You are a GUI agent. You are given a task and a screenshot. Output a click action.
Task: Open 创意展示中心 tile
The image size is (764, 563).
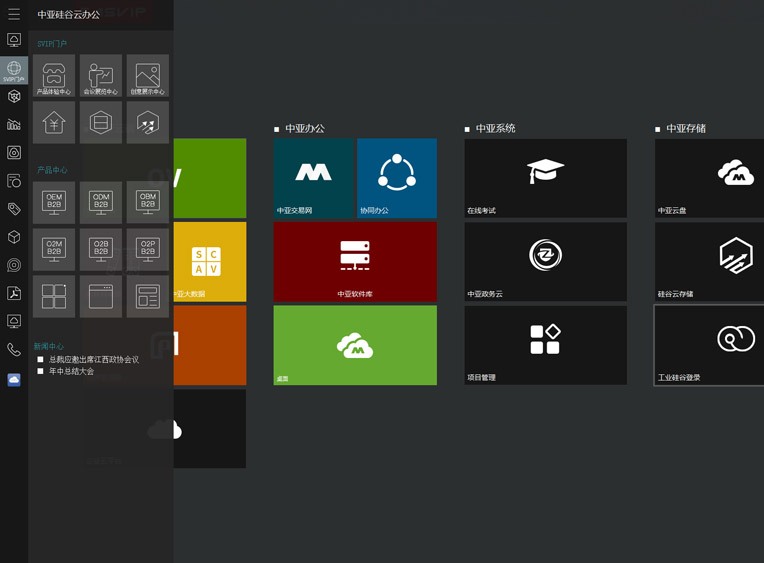(148, 76)
